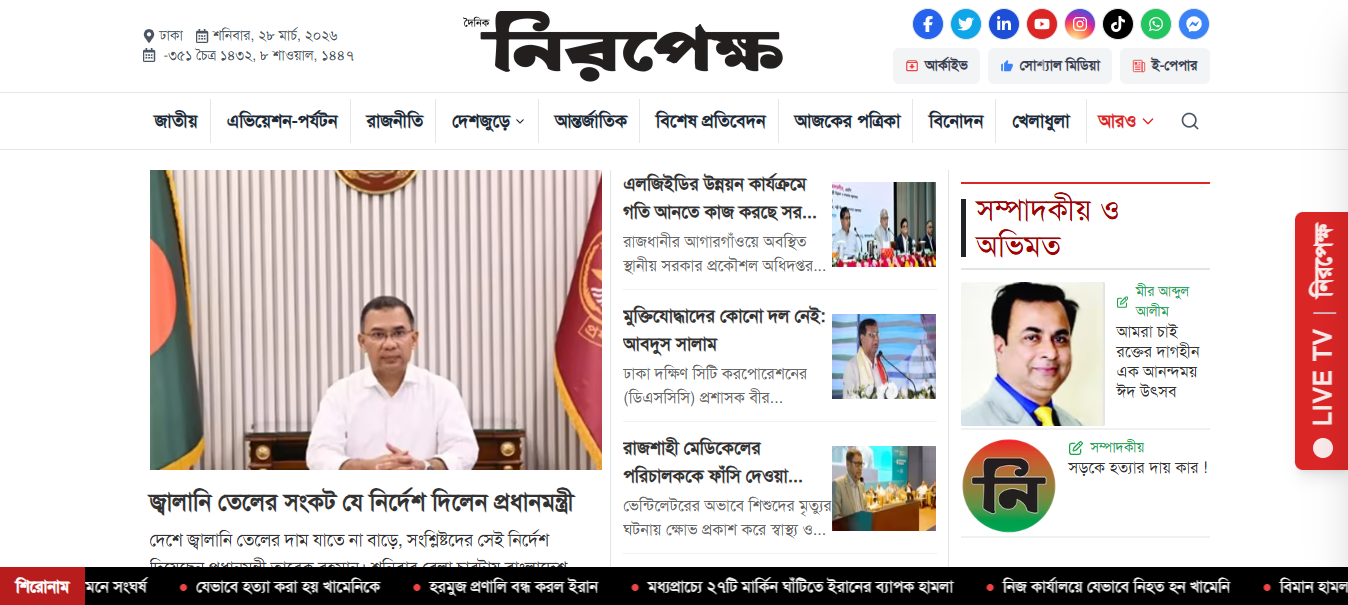
Task: Visit the YouTube channel icon
Action: [x=1042, y=24]
